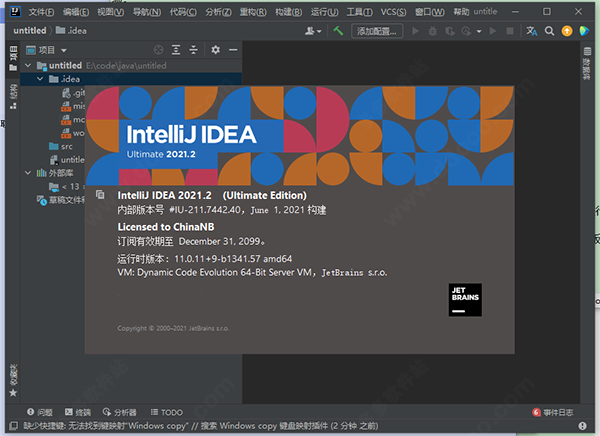The image size is (600, 436).
Task: Click the untitled breadcrumb in navigation bar
Action: coord(29,31)
